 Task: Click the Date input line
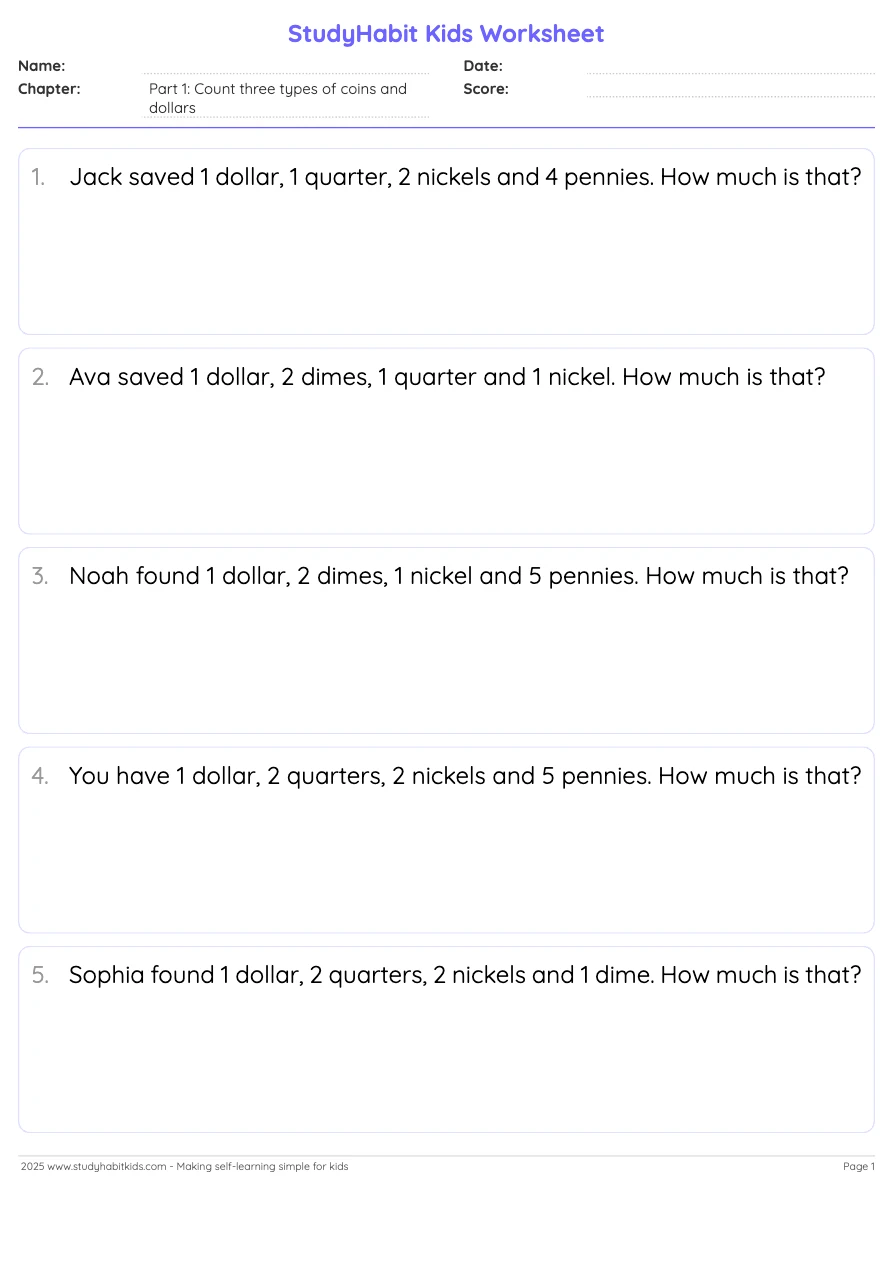point(730,67)
